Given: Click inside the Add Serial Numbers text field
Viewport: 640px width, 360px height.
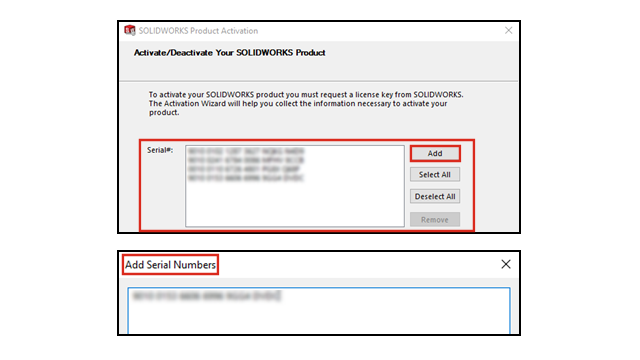Looking at the screenshot, I should [319, 311].
